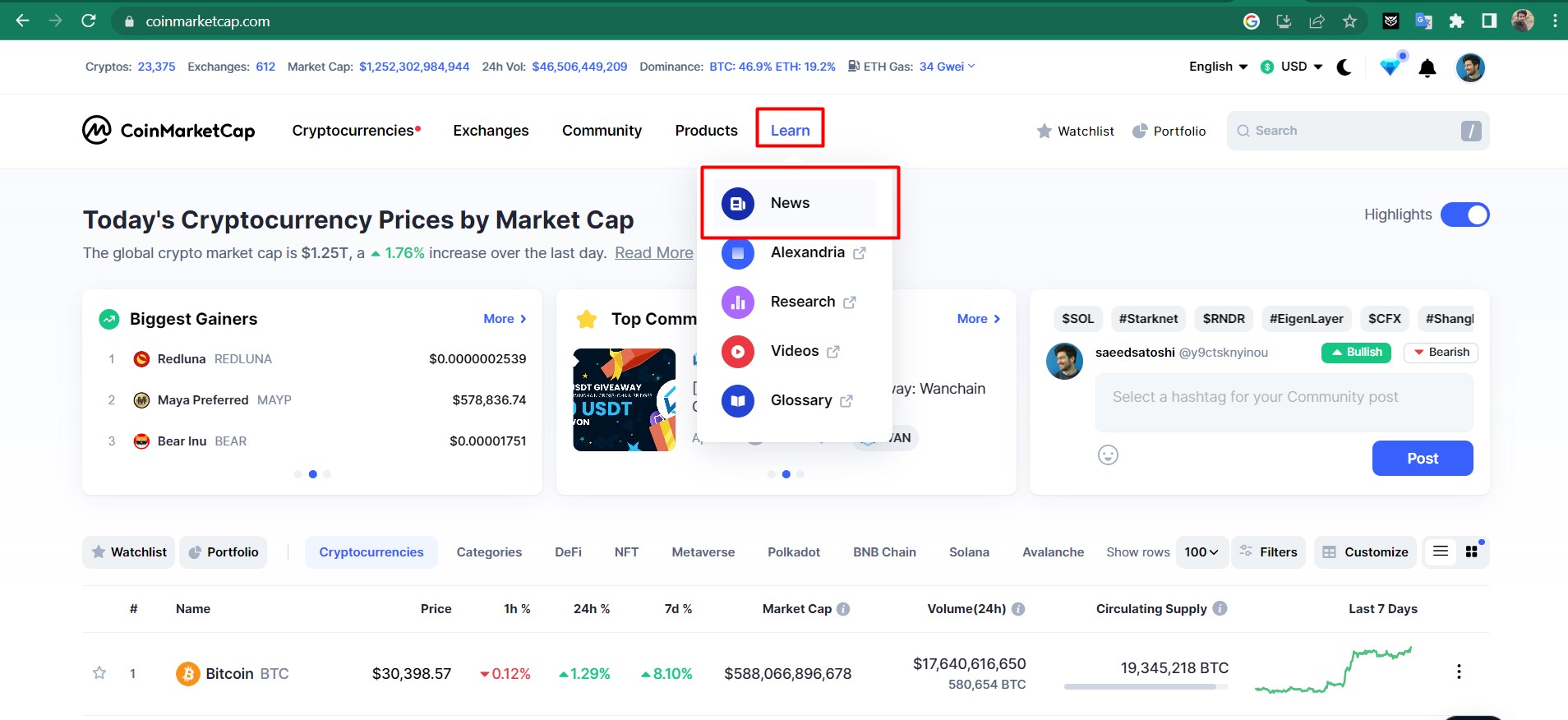The height and width of the screenshot is (720, 1568).
Task: Click the Customize button
Action: click(1365, 552)
